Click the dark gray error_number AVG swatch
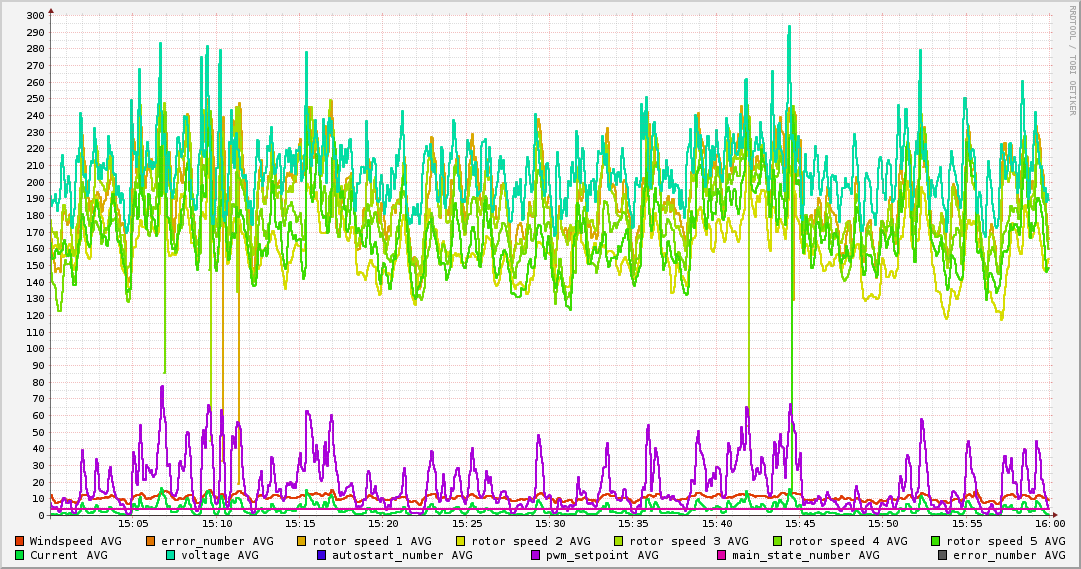The image size is (1081, 569). click(943, 555)
